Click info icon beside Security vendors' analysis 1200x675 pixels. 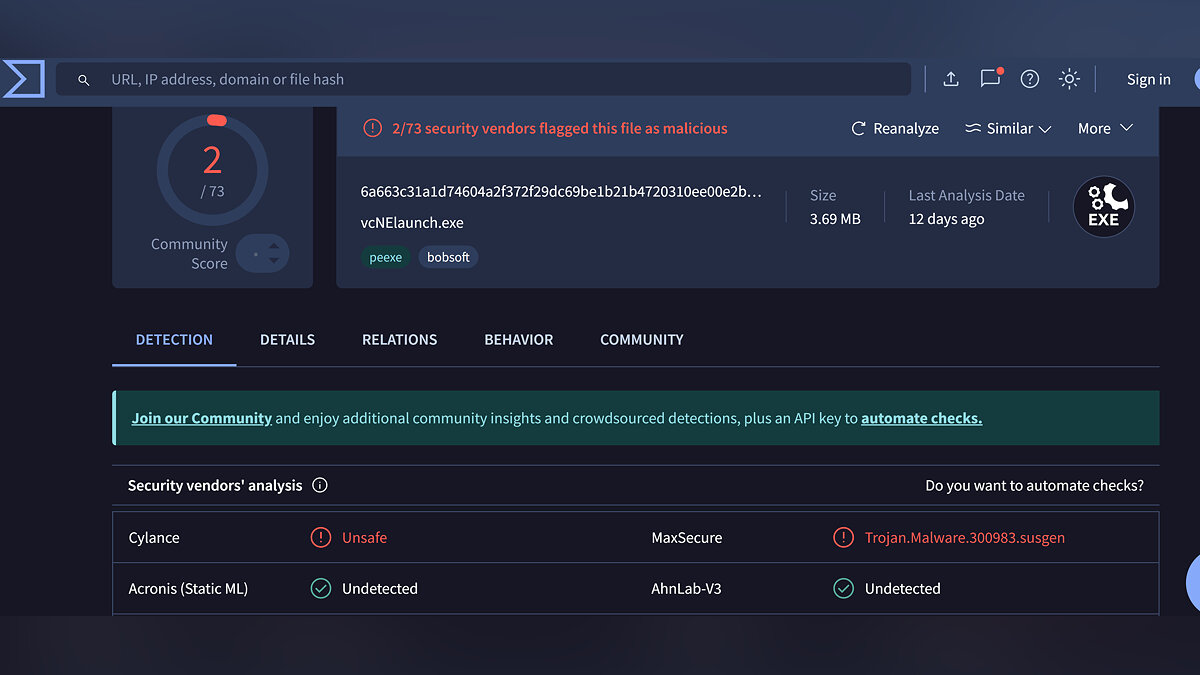point(320,485)
